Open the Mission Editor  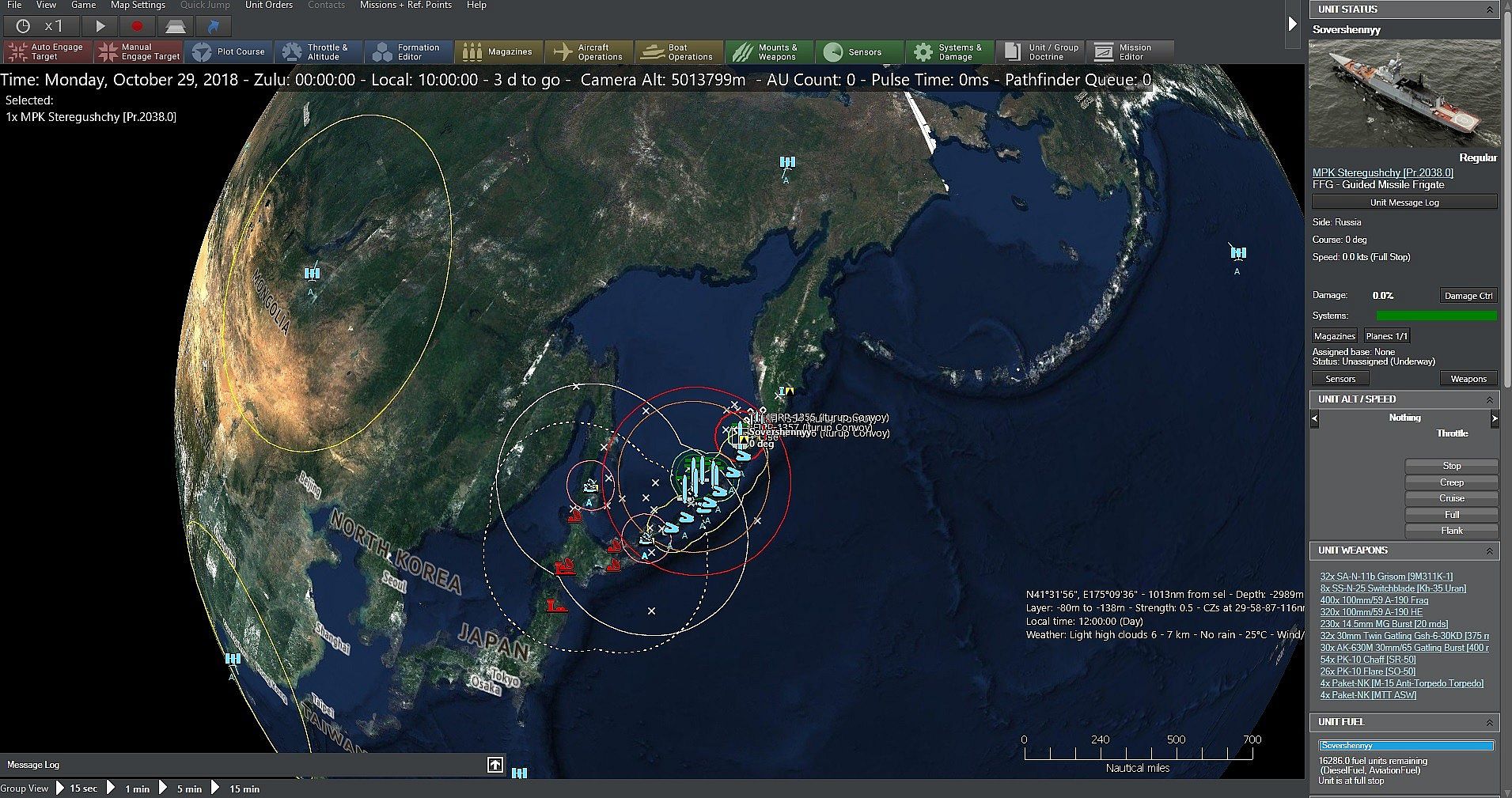(x=1131, y=52)
